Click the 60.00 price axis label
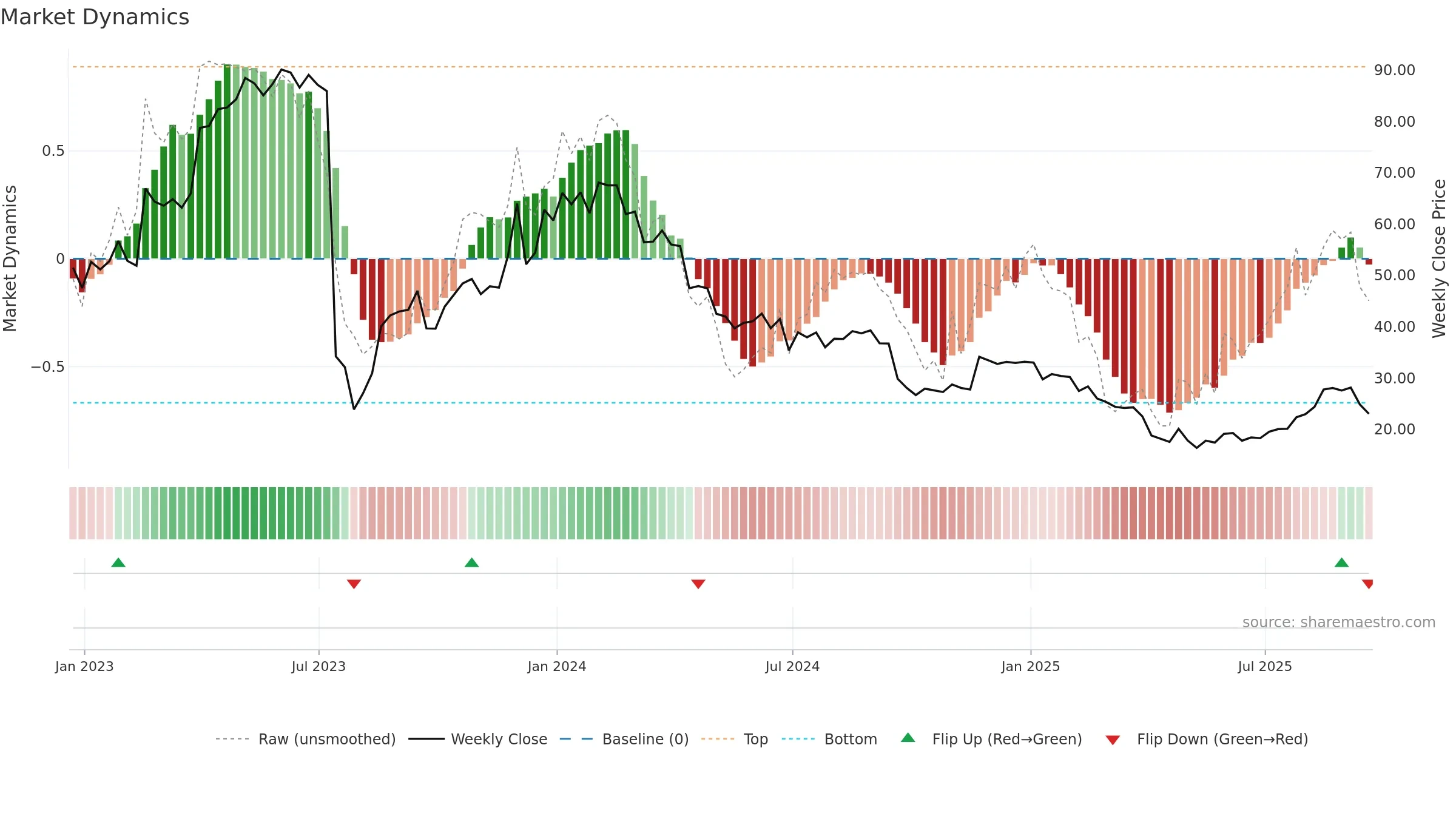 click(x=1395, y=224)
